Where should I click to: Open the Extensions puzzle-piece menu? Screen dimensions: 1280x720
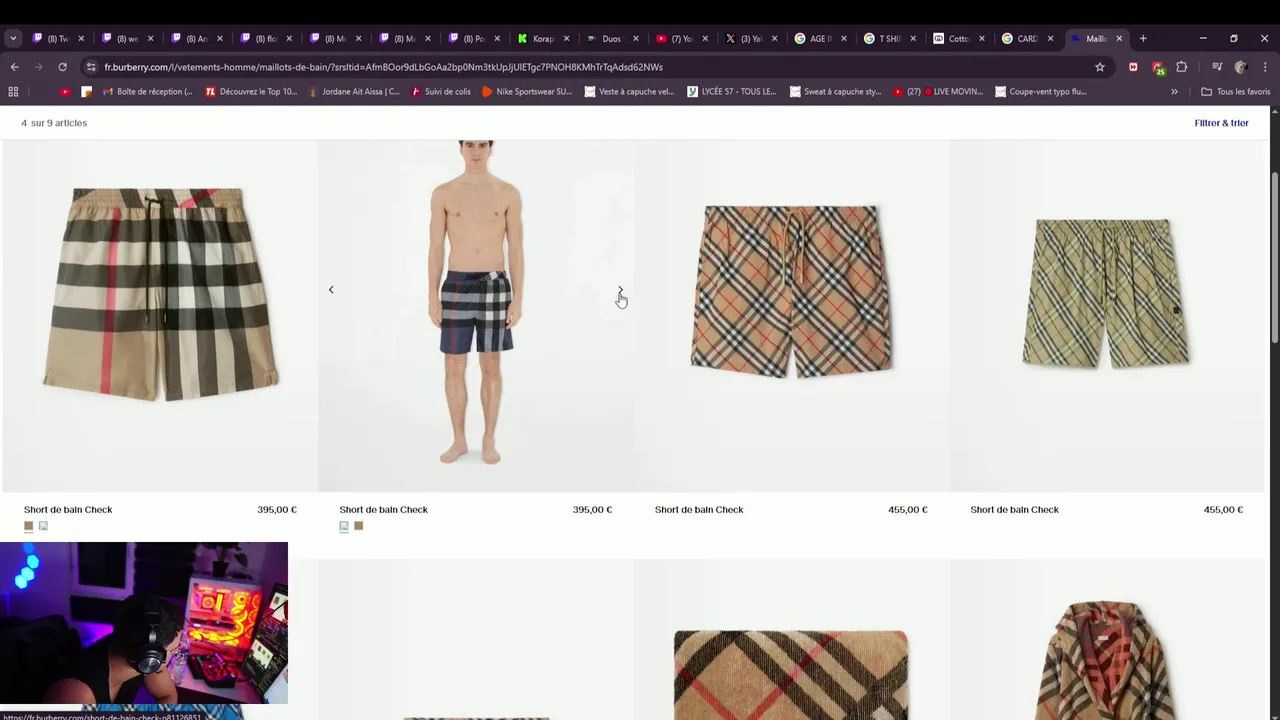(1182, 67)
